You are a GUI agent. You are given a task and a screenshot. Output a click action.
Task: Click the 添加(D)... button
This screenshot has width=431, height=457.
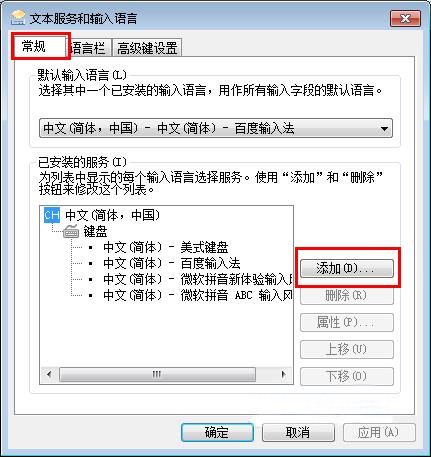347,269
